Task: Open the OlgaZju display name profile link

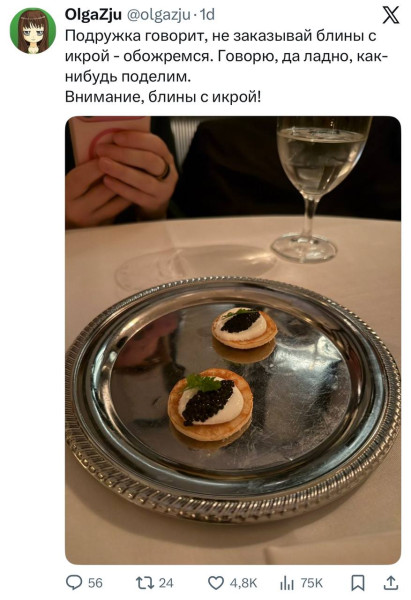Action: pyautogui.click(x=93, y=15)
